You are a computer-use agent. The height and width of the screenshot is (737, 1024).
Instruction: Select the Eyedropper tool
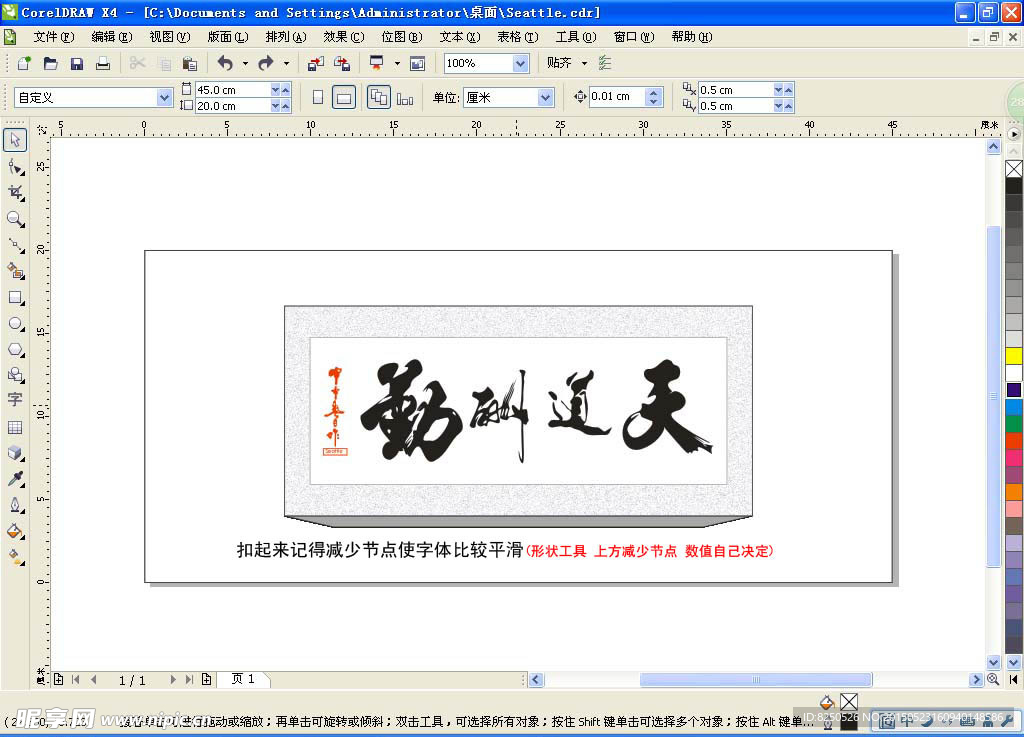[15, 479]
